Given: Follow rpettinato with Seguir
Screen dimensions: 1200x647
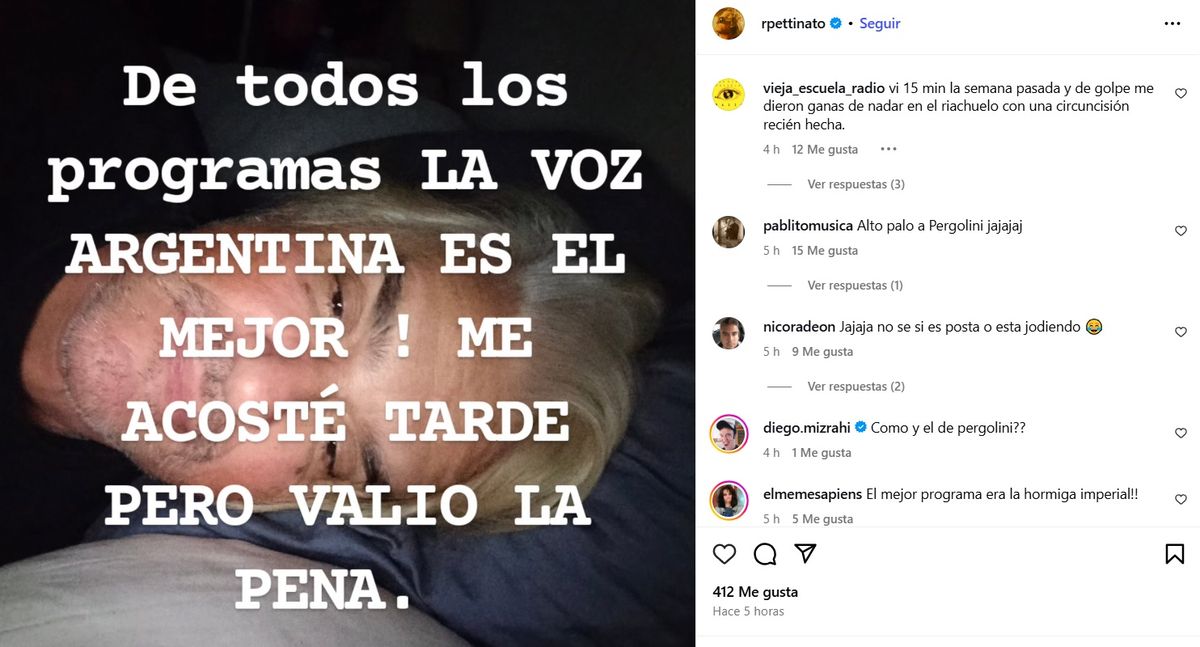Looking at the screenshot, I should (x=880, y=23).
